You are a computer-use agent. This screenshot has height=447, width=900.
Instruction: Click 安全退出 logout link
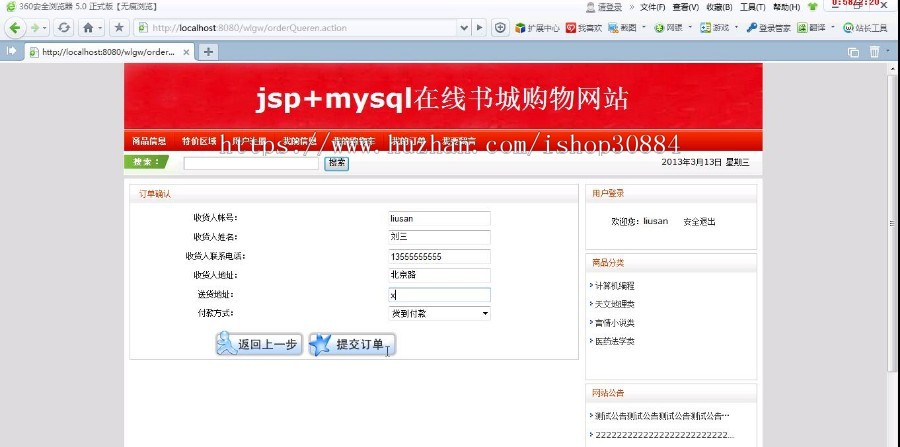[699, 221]
